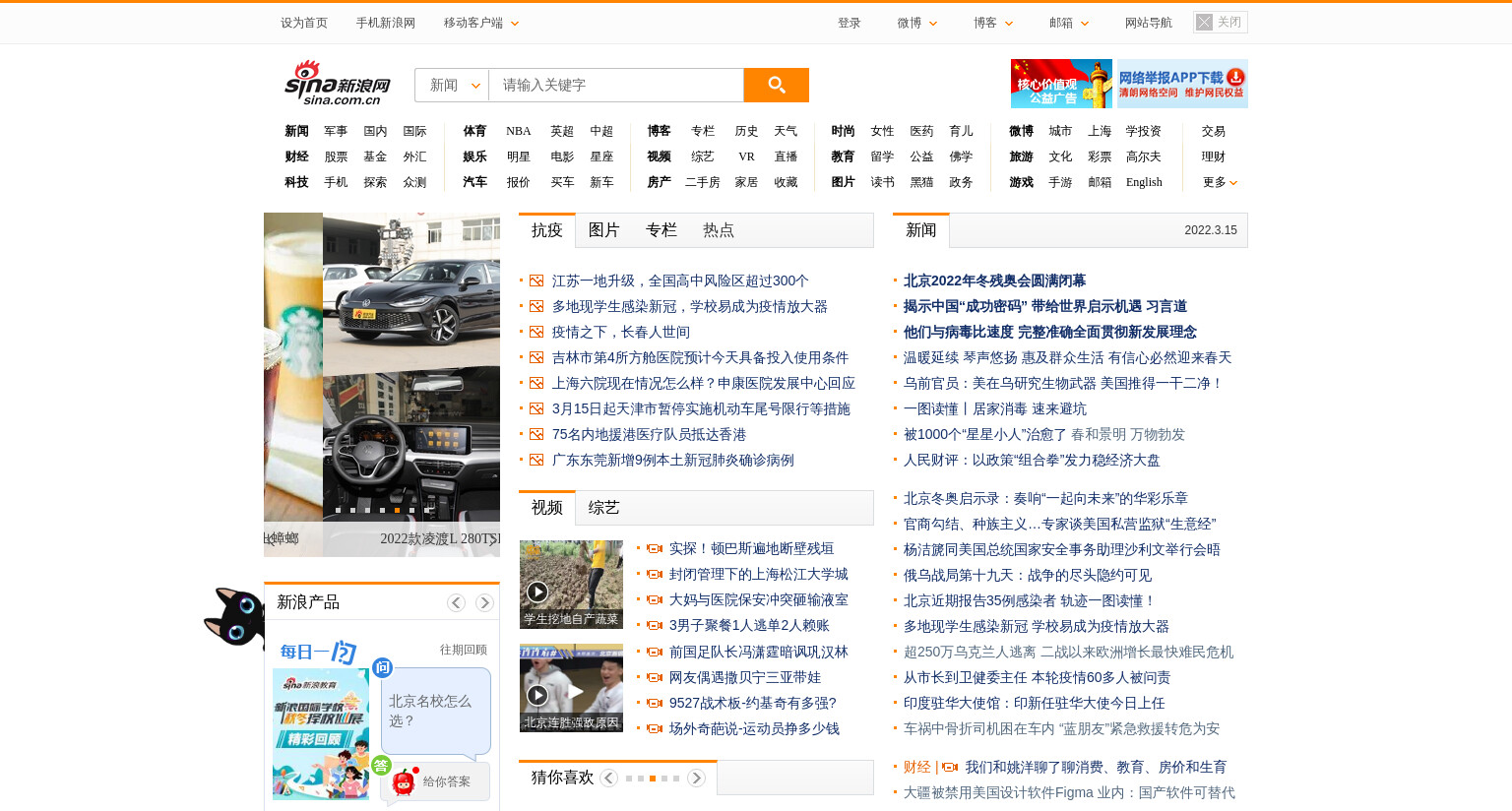1512x811 pixels.
Task: Open the 新浪国际学校 promo image
Action: click(x=321, y=734)
